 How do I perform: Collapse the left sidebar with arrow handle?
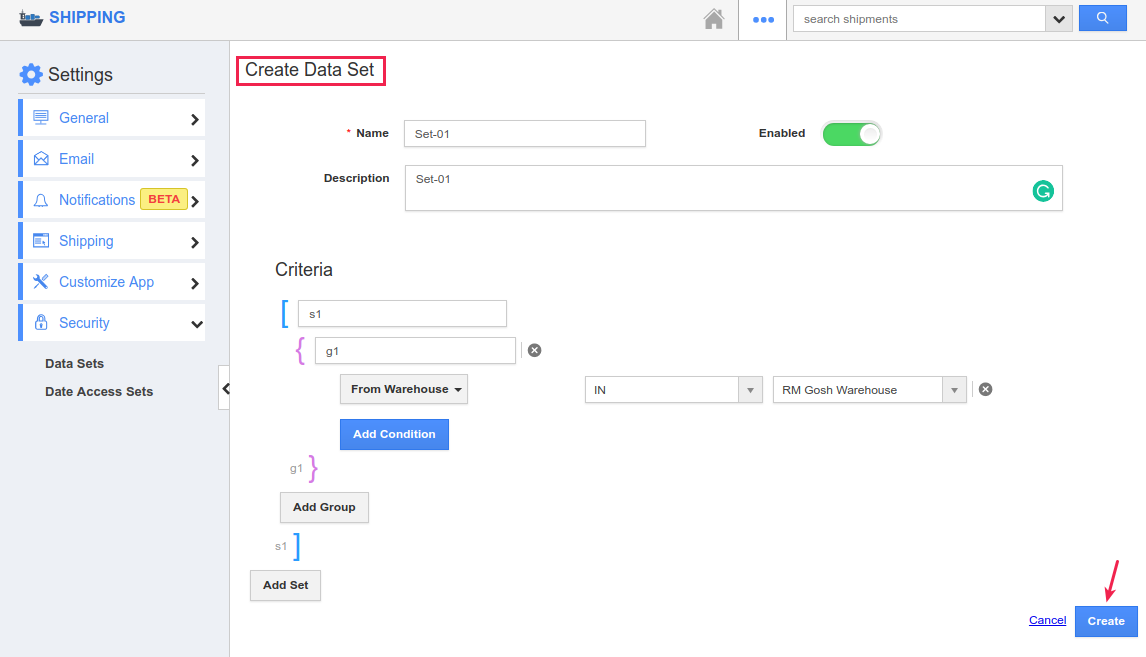pos(225,388)
